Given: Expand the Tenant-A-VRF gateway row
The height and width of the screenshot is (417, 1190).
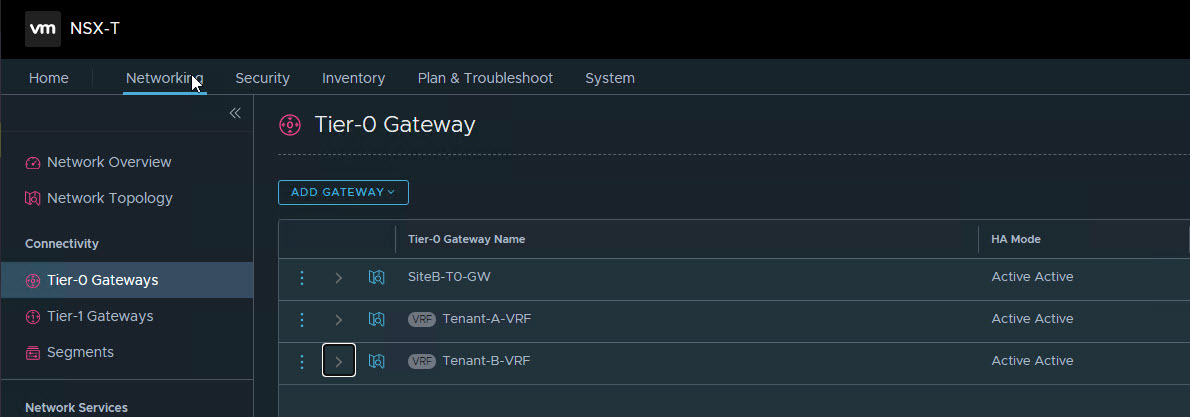Looking at the screenshot, I should (339, 319).
